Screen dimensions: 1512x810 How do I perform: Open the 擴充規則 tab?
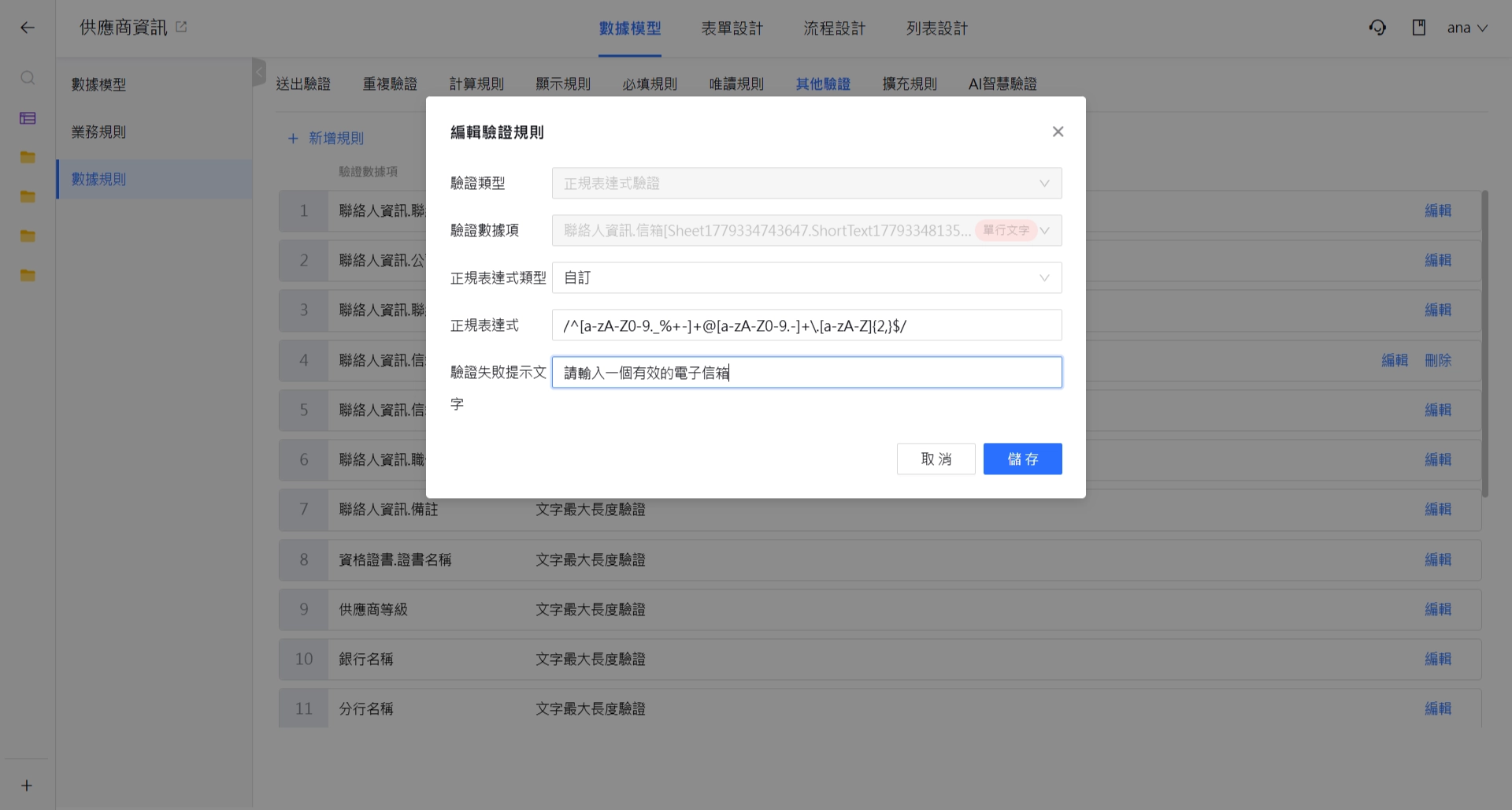click(x=910, y=84)
